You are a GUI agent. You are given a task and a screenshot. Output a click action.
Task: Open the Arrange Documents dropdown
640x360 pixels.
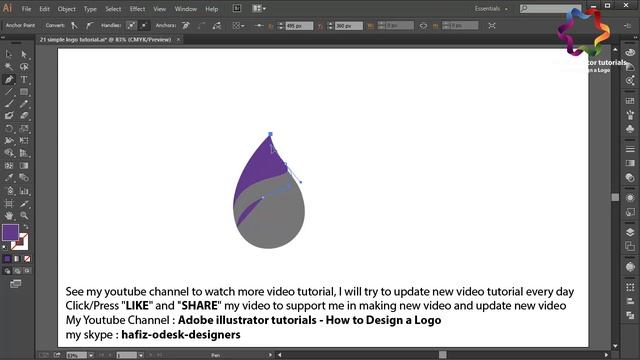(x=259, y=9)
